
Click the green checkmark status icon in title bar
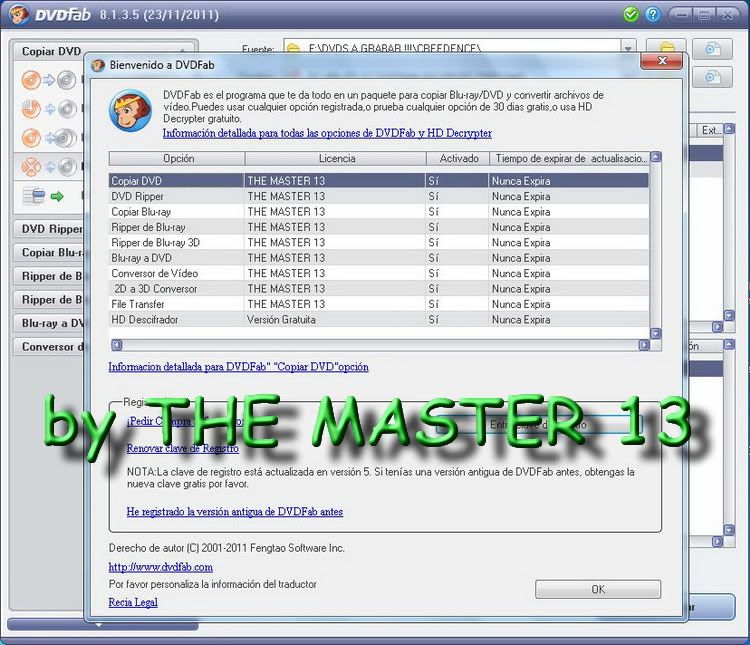631,14
